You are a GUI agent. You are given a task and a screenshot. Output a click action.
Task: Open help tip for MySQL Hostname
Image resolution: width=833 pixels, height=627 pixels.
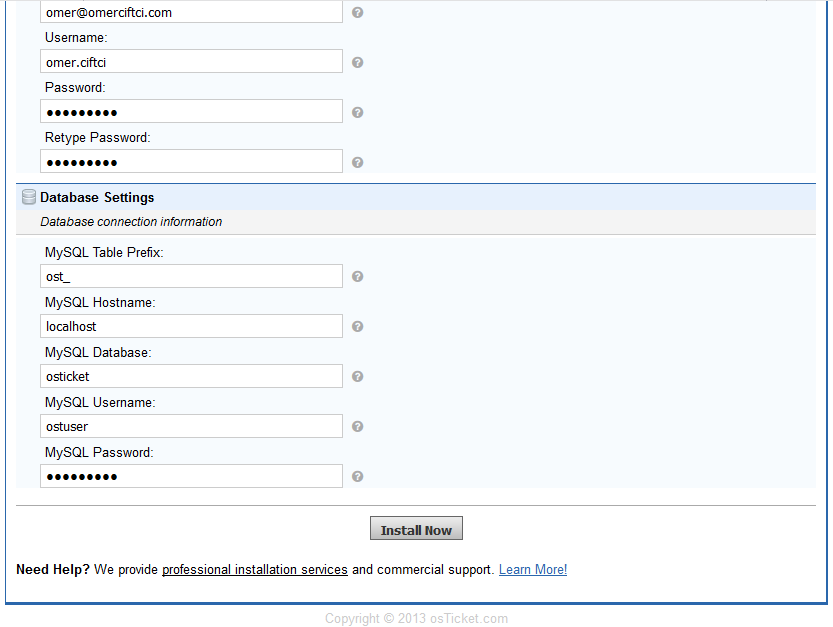[357, 327]
